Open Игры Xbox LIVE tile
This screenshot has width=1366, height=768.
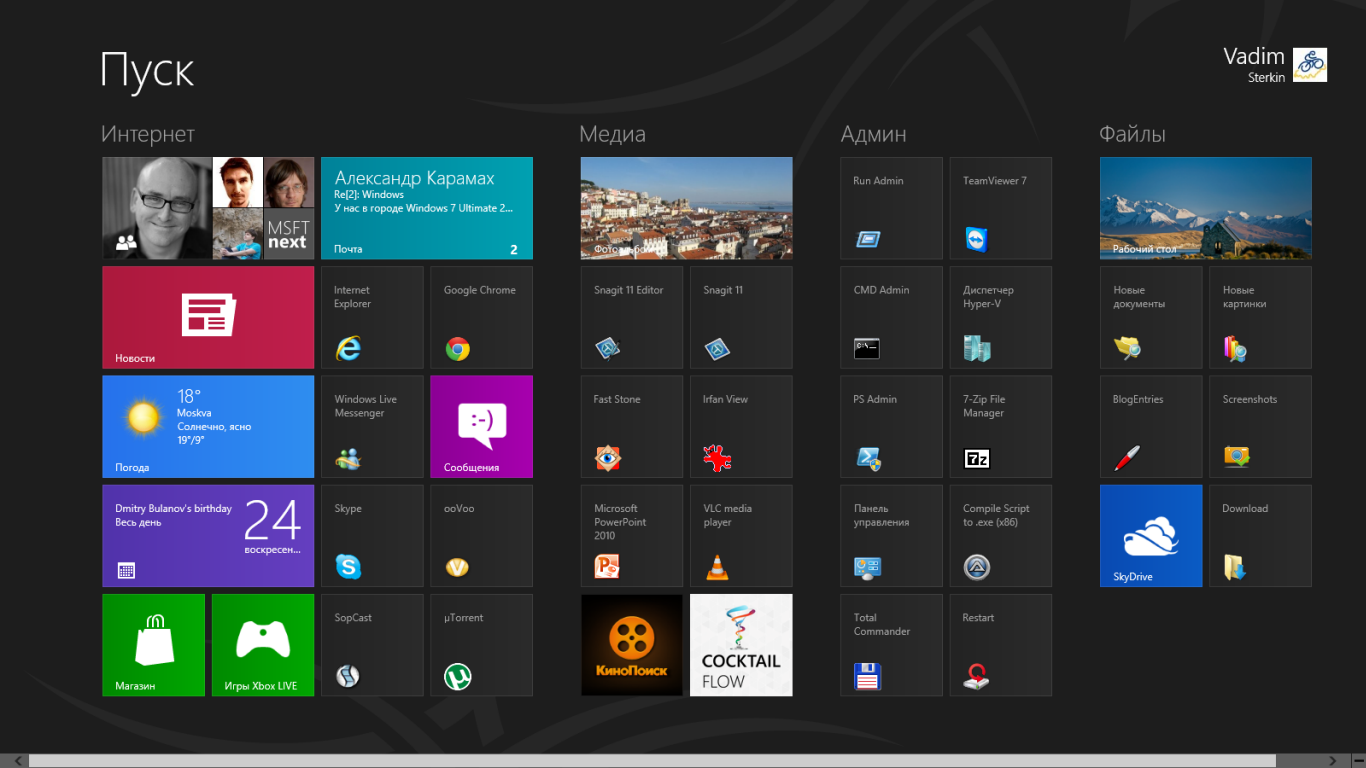point(262,645)
